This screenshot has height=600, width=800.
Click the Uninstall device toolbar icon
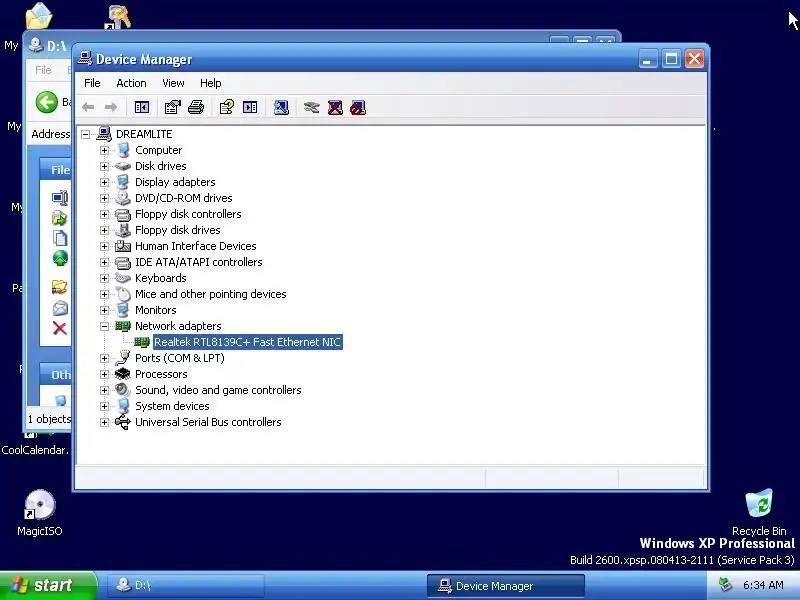tap(335, 107)
